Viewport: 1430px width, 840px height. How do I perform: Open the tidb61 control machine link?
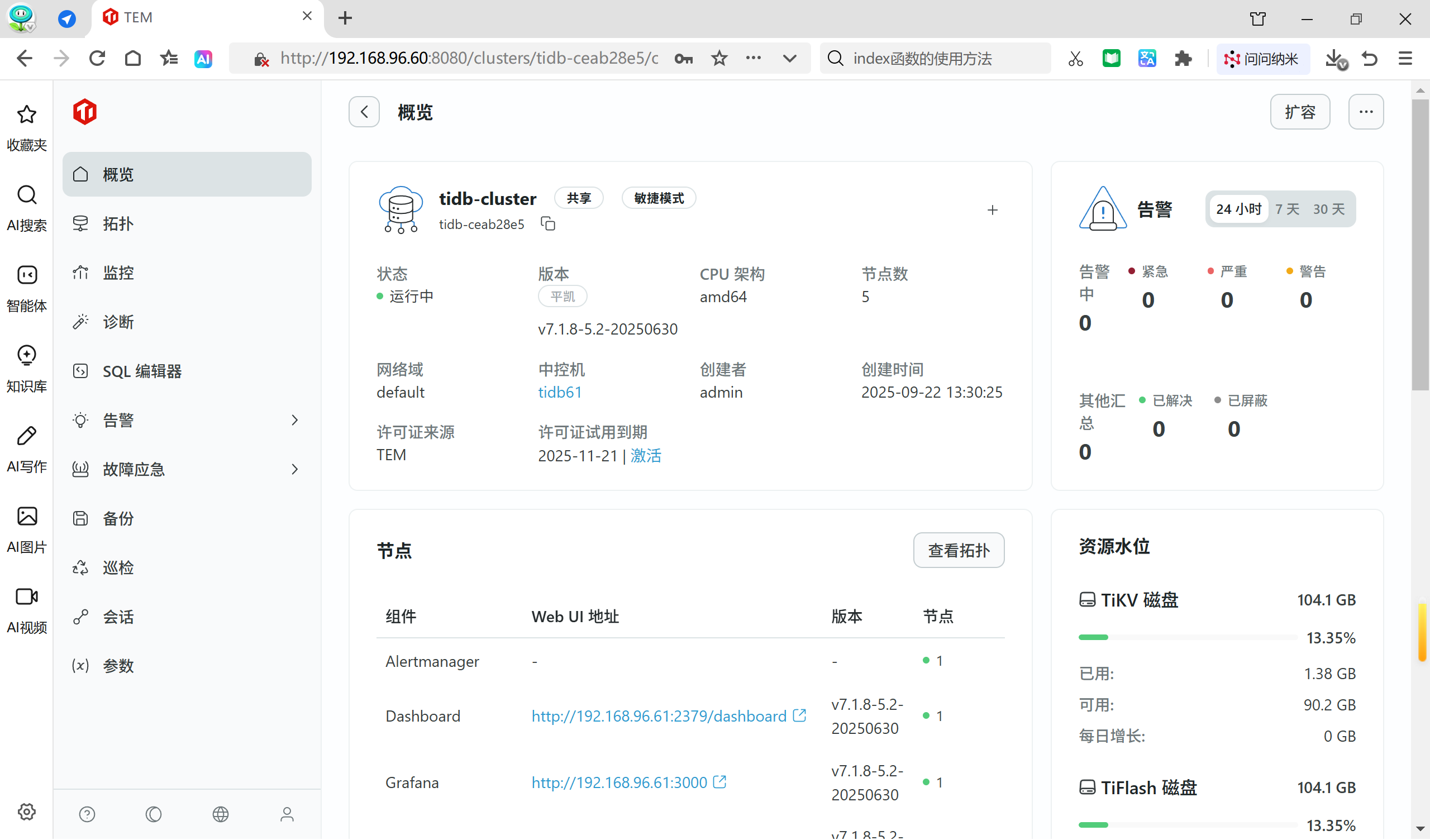coord(560,393)
